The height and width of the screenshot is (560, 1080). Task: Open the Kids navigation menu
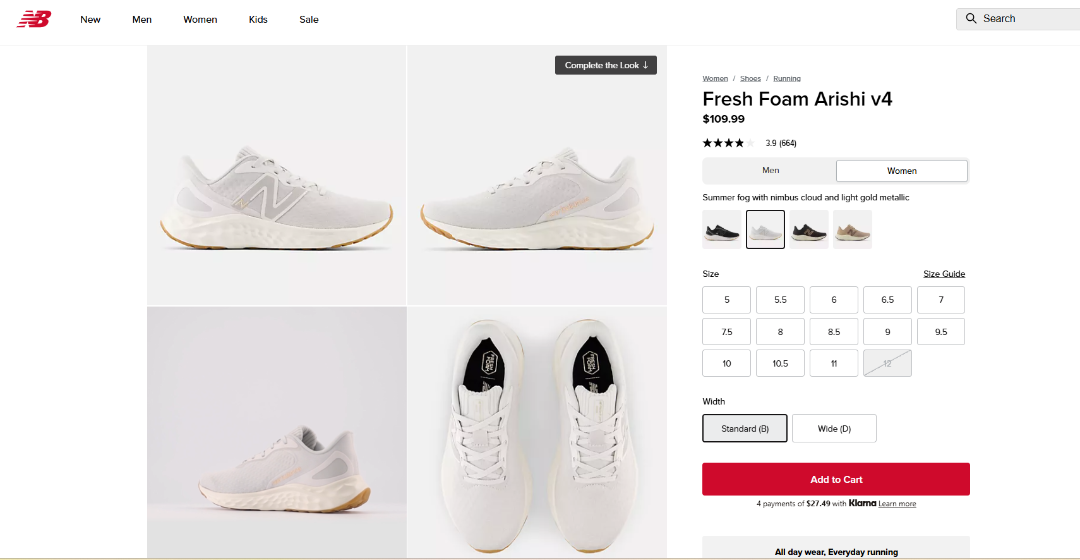click(258, 20)
